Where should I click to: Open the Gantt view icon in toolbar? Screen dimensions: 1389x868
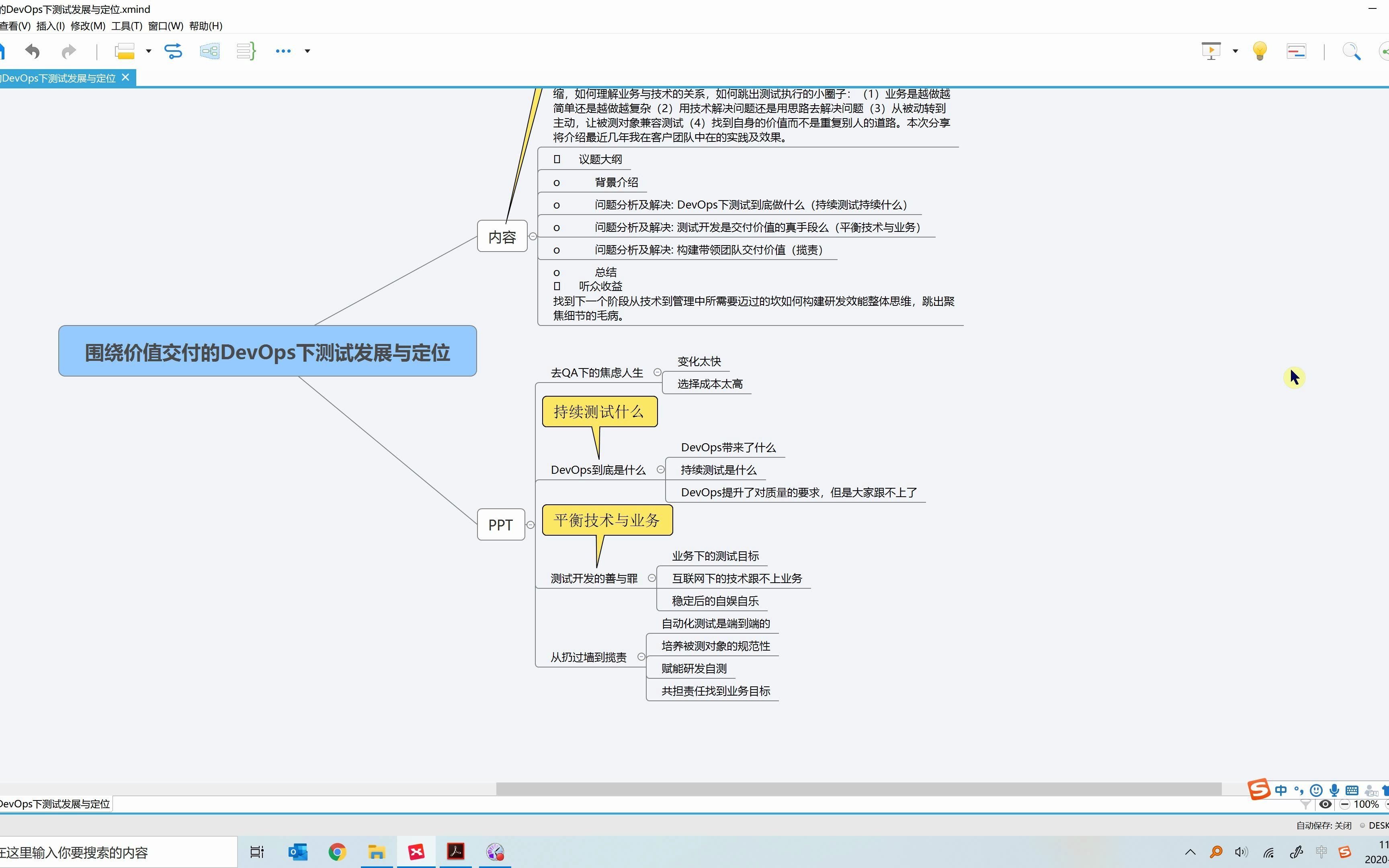click(1297, 51)
